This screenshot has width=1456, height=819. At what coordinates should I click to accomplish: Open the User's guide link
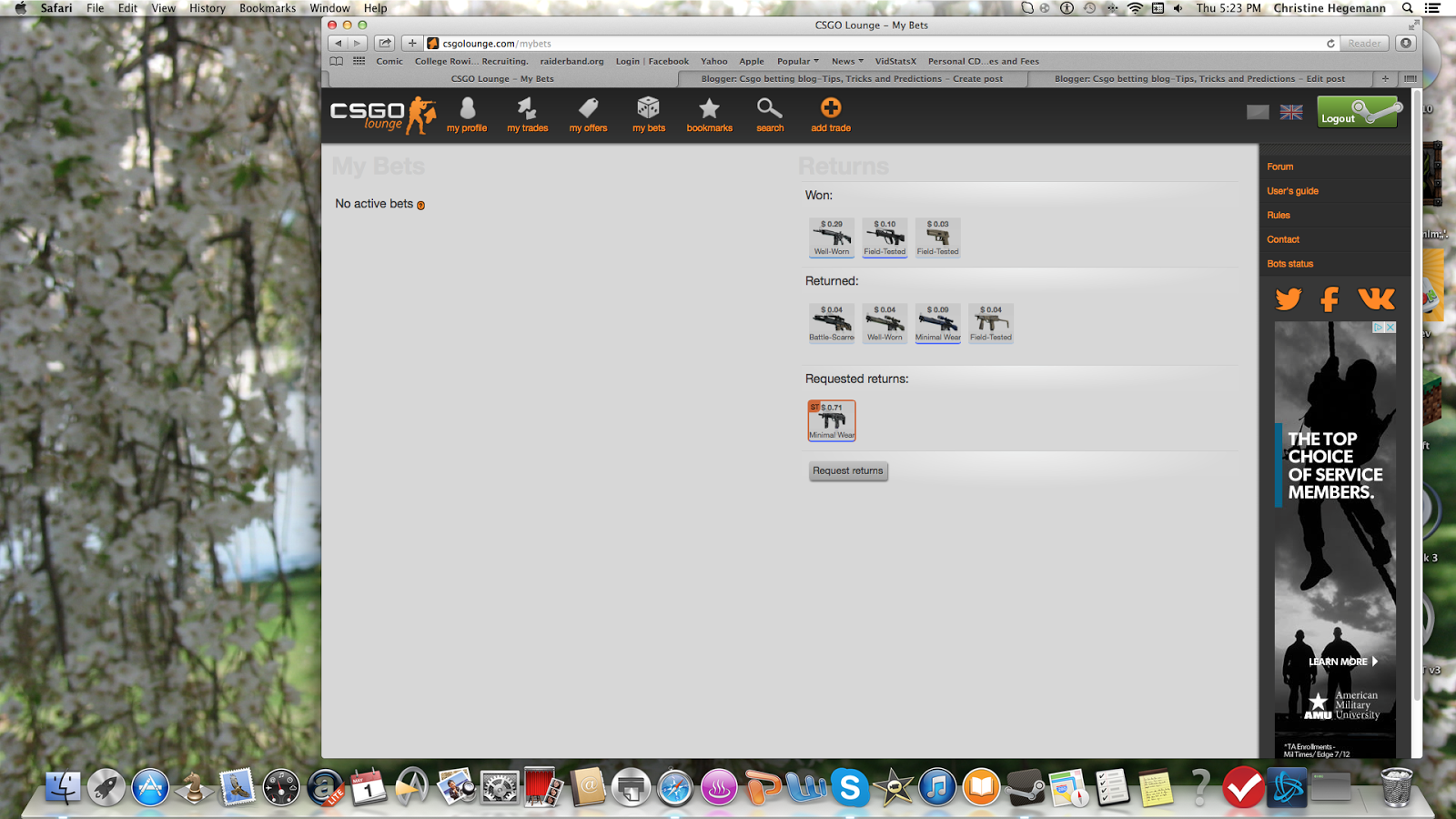pyautogui.click(x=1292, y=191)
